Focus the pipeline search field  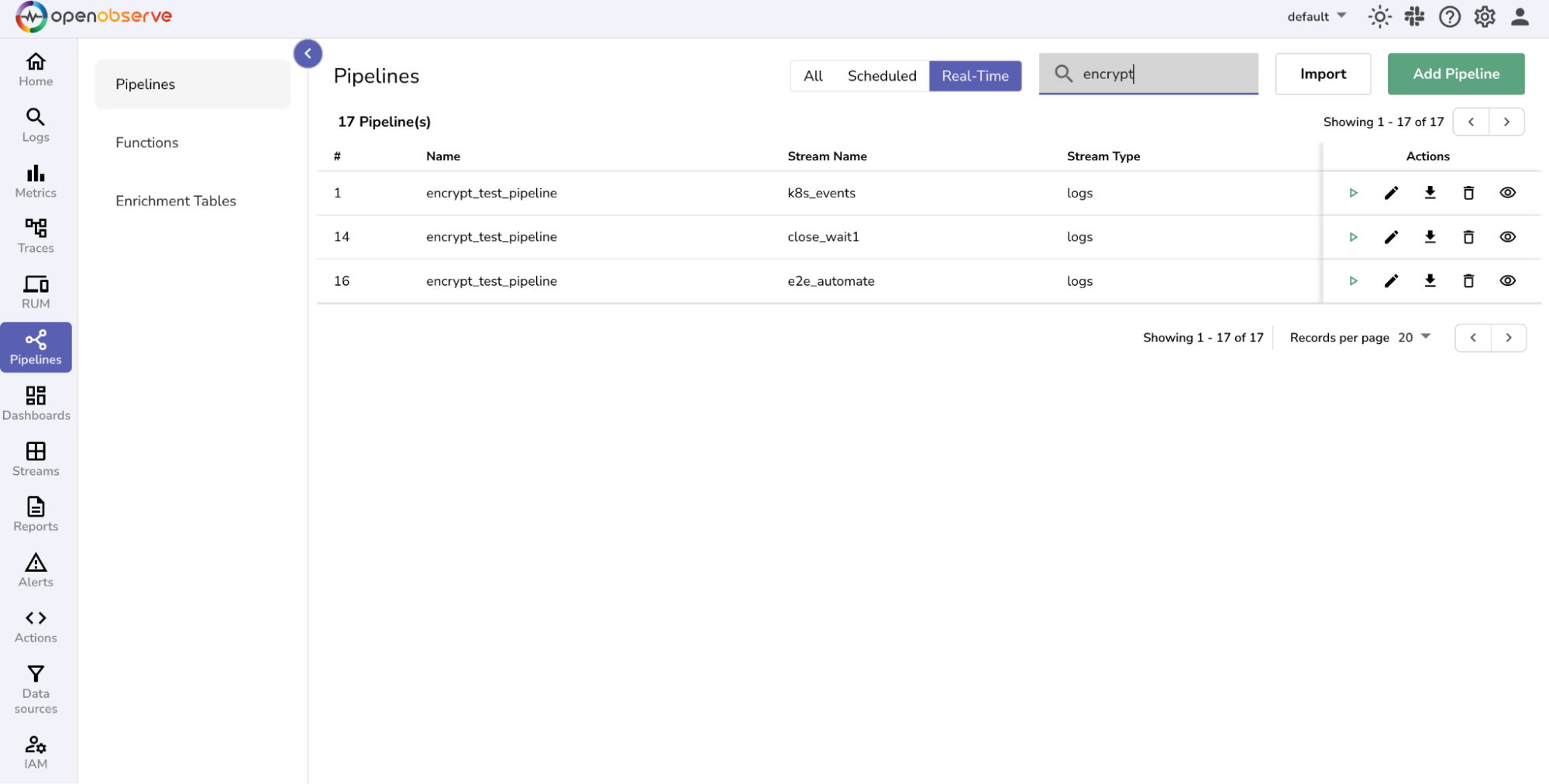click(x=1162, y=74)
